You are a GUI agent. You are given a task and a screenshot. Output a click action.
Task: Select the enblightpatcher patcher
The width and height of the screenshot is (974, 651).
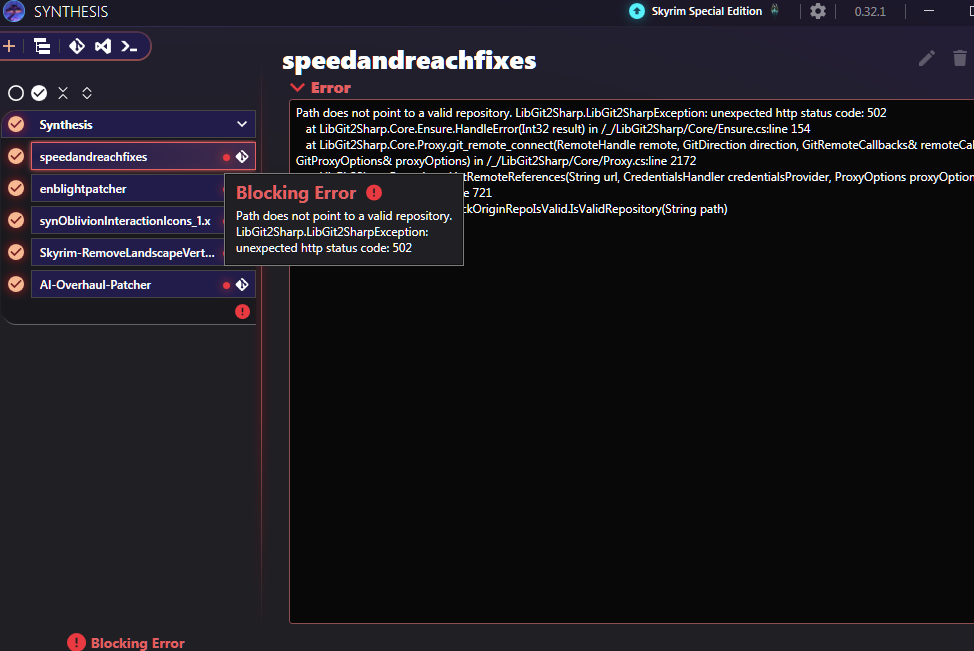click(127, 188)
